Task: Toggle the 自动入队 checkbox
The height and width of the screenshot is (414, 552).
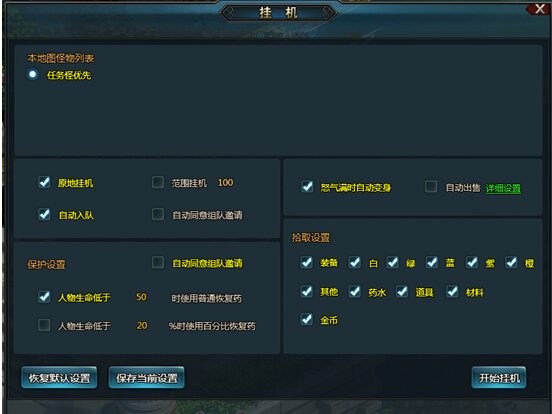Action: [x=44, y=214]
